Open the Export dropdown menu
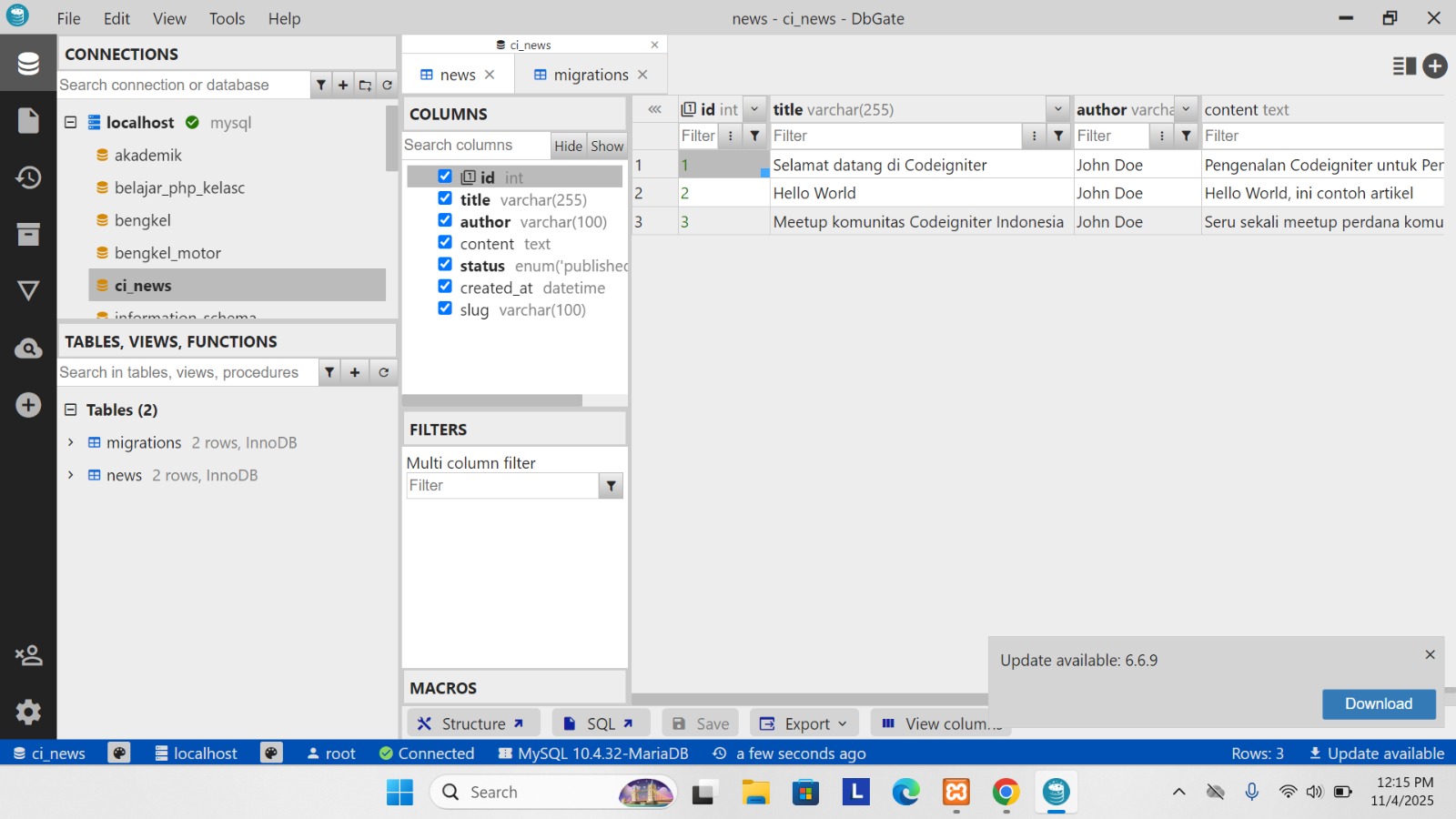 805,723
